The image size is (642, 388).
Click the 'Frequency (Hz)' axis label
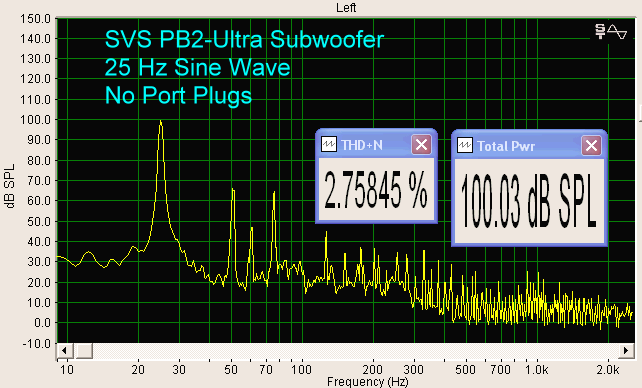pyautogui.click(x=367, y=381)
